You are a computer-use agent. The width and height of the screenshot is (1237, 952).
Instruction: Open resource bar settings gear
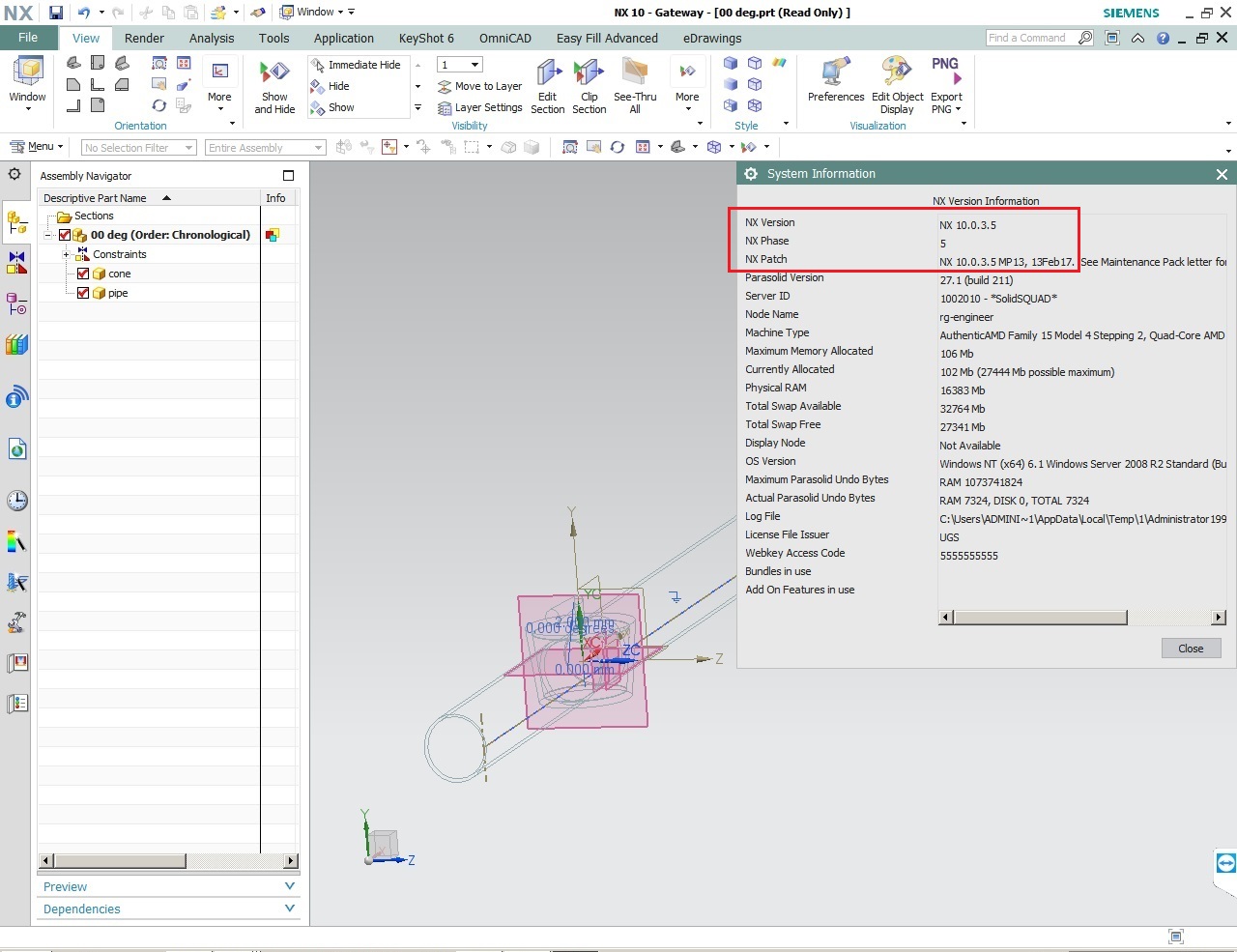(14, 175)
